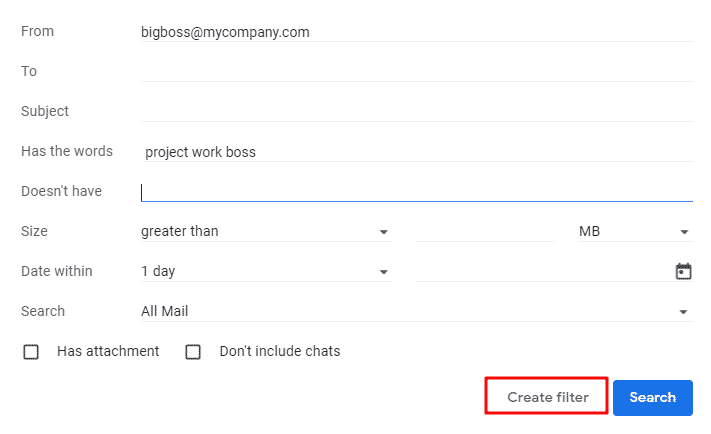
Task: Click the date text field beside calendar
Action: click(544, 271)
